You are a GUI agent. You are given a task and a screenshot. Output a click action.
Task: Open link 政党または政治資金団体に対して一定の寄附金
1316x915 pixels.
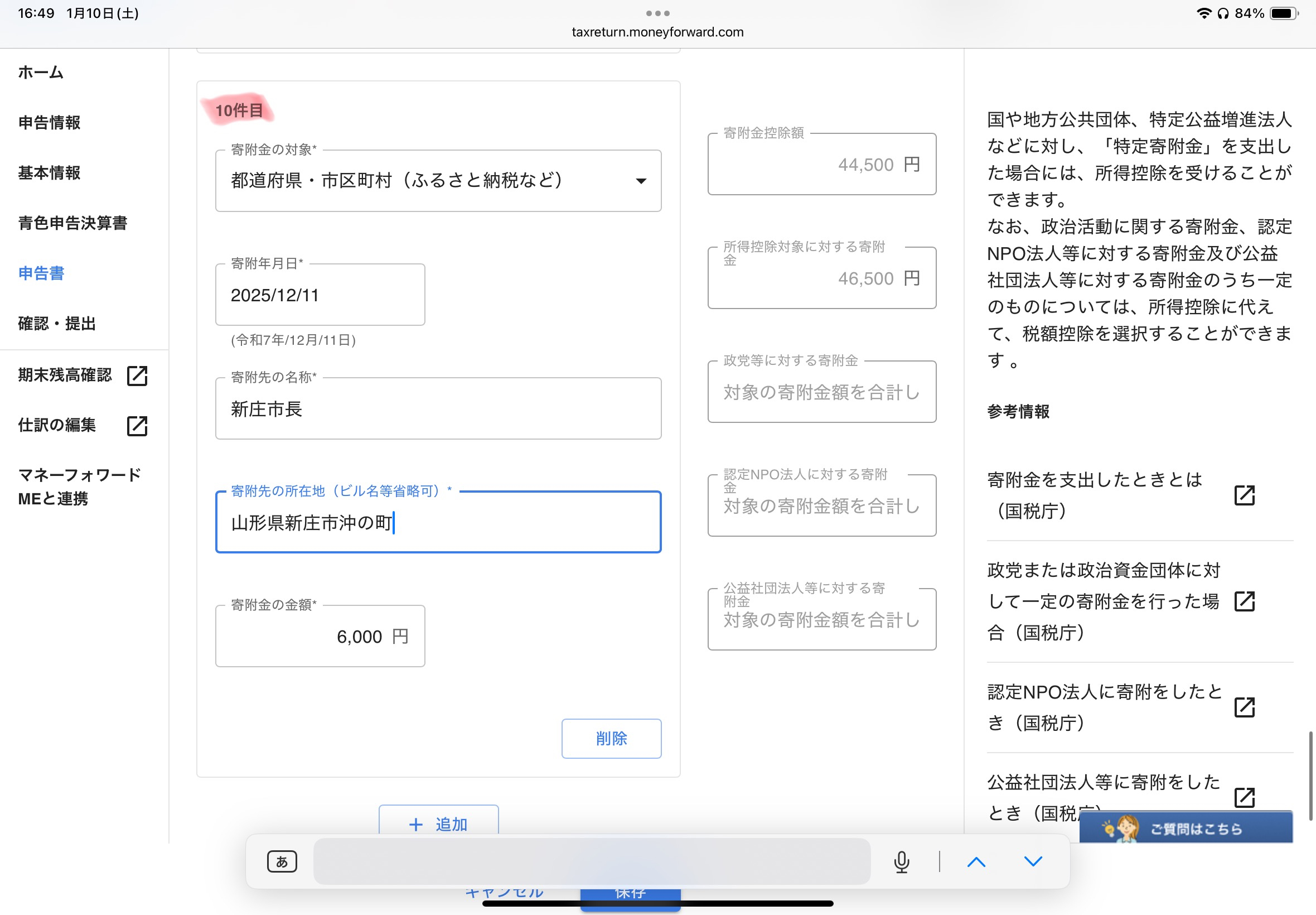tap(1104, 602)
